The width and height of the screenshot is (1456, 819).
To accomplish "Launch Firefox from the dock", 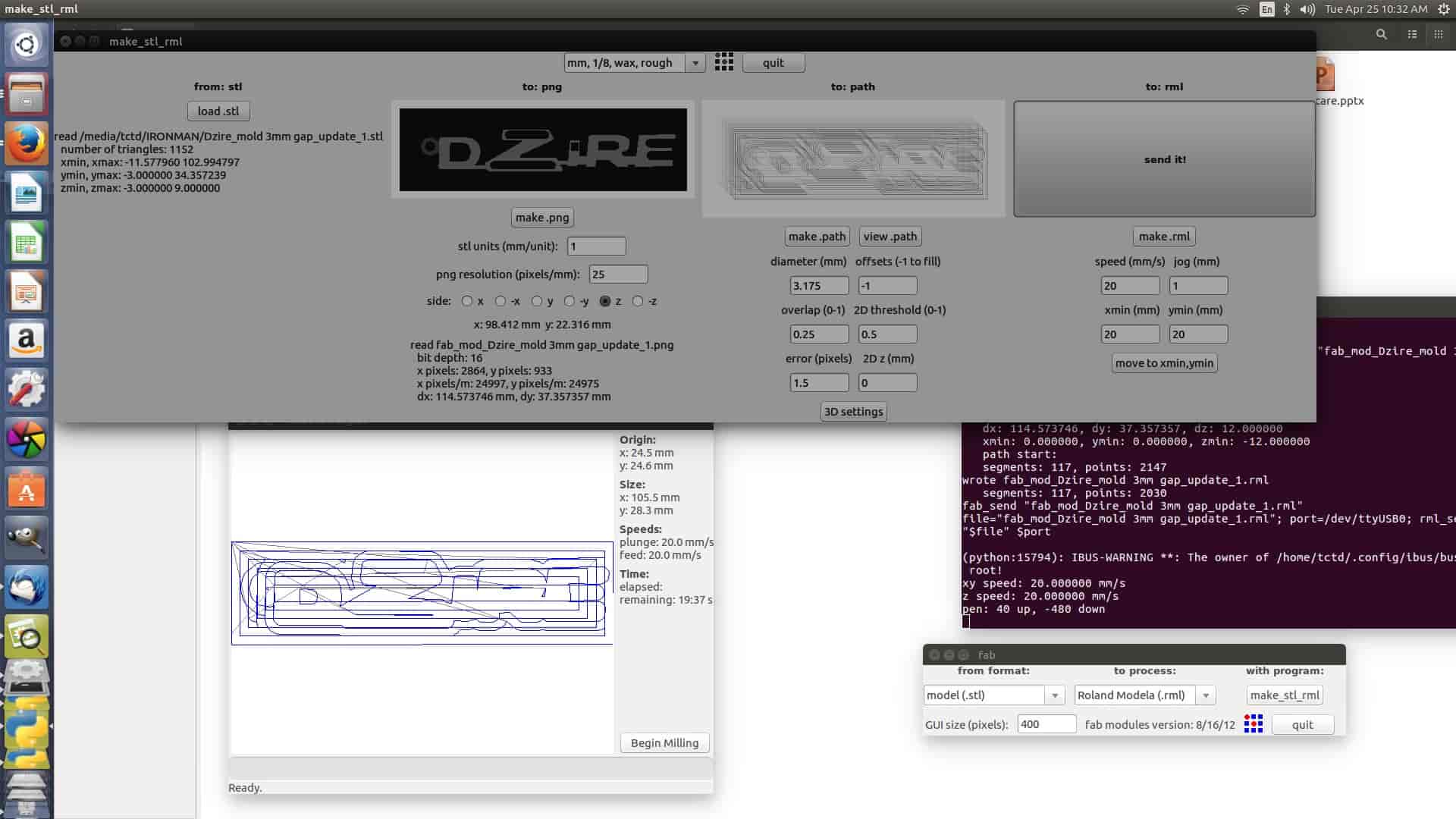I will [x=27, y=143].
